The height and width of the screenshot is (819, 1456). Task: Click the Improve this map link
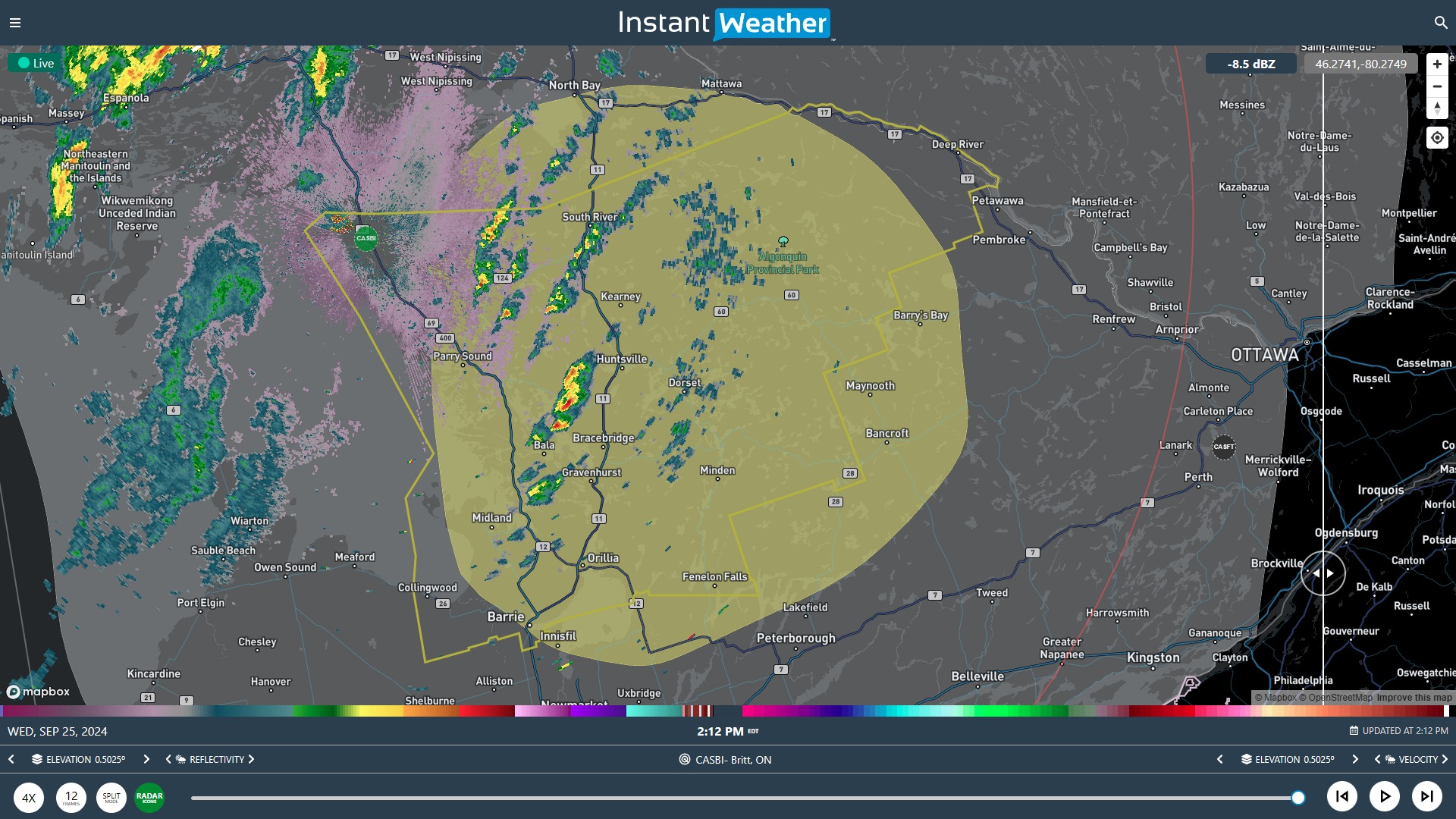pos(1414,698)
